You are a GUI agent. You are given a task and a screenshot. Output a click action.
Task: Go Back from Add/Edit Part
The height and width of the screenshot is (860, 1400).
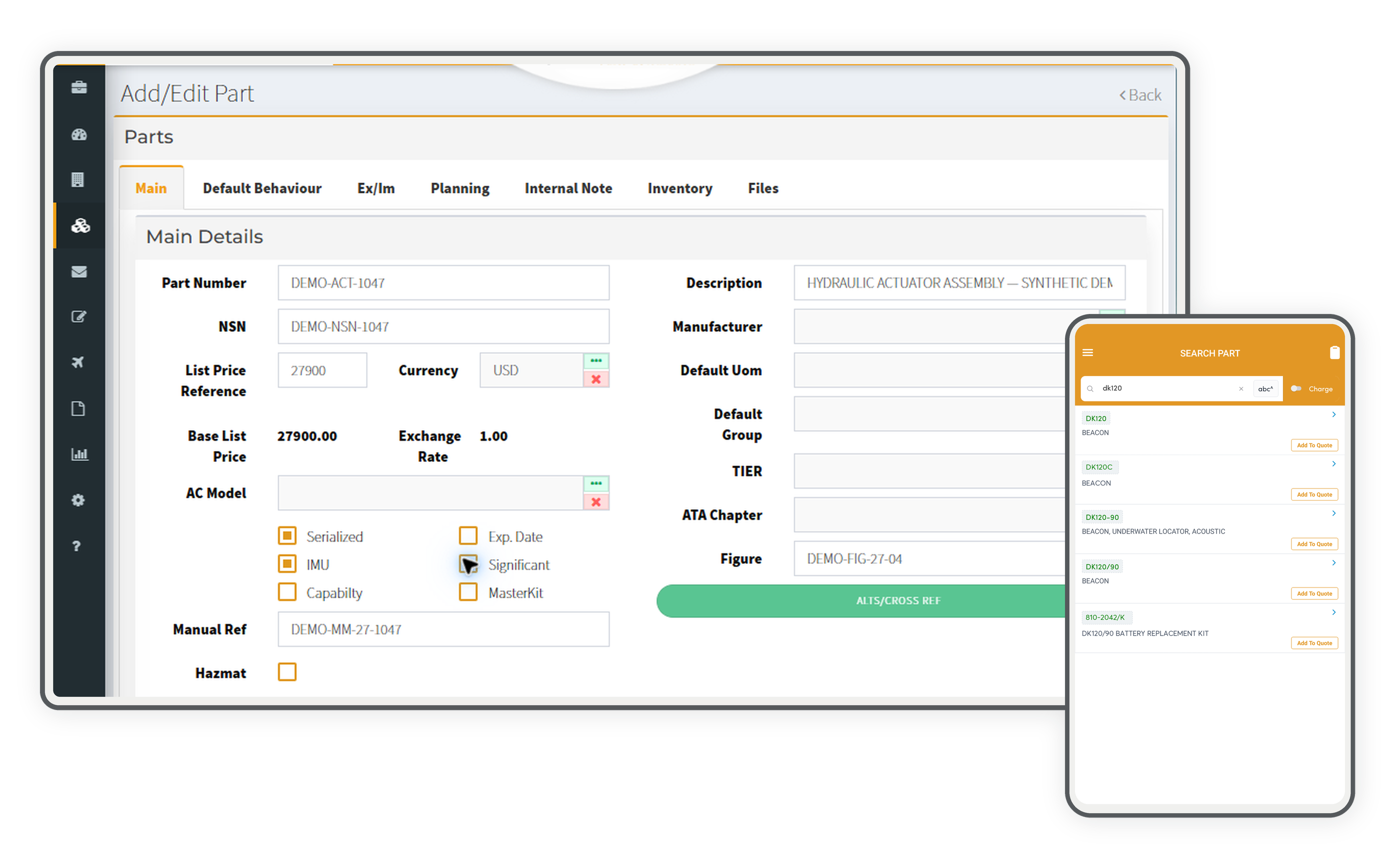(1140, 95)
